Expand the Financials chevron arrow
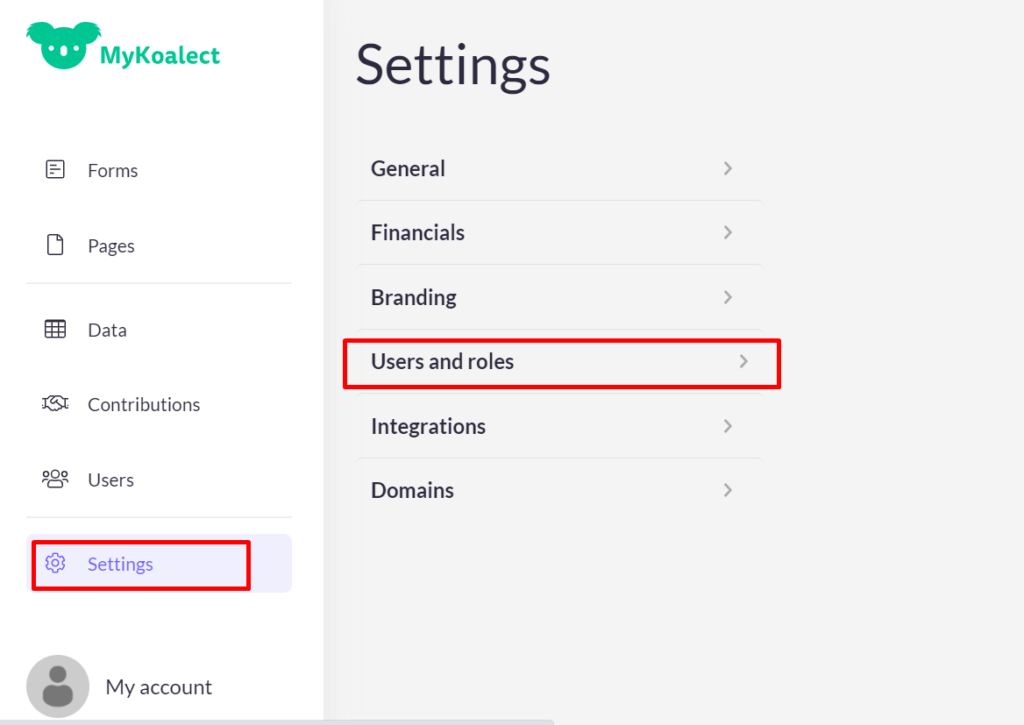The image size is (1024, 725). point(728,232)
